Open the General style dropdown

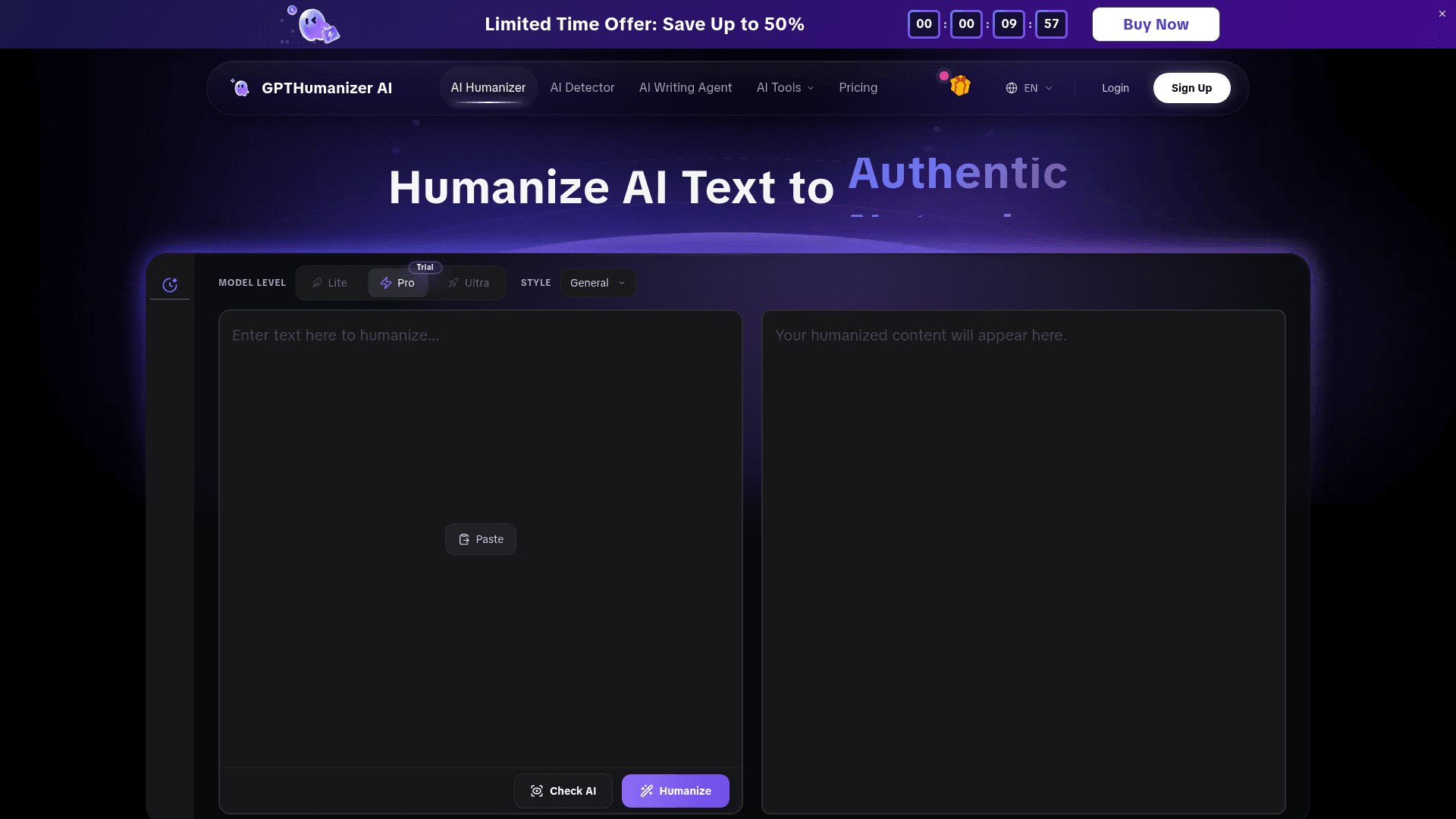point(597,283)
